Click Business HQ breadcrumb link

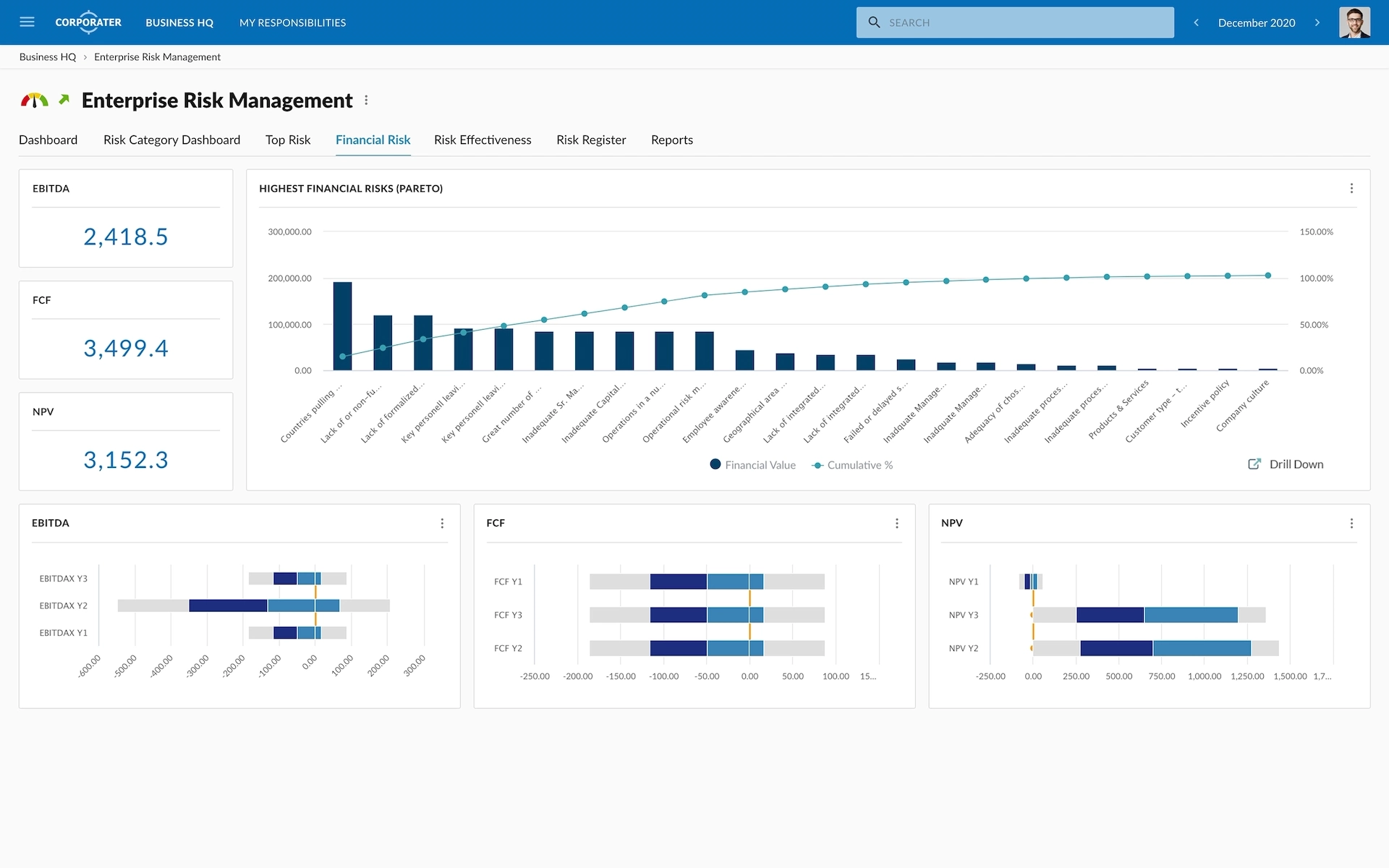coord(48,57)
